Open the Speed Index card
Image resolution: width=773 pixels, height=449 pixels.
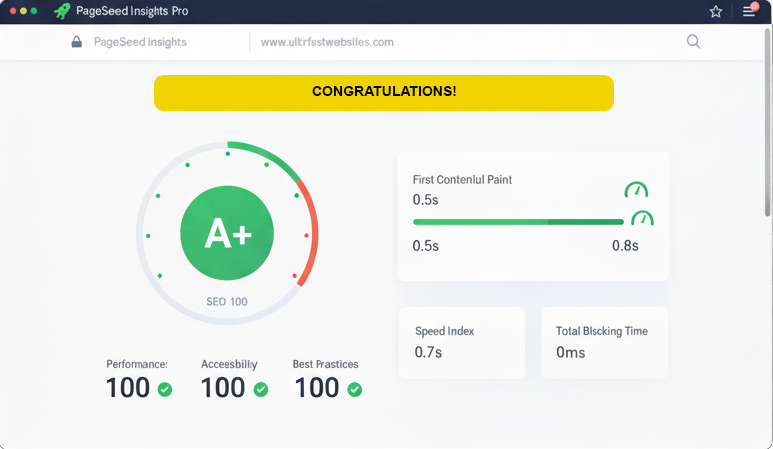pos(462,343)
